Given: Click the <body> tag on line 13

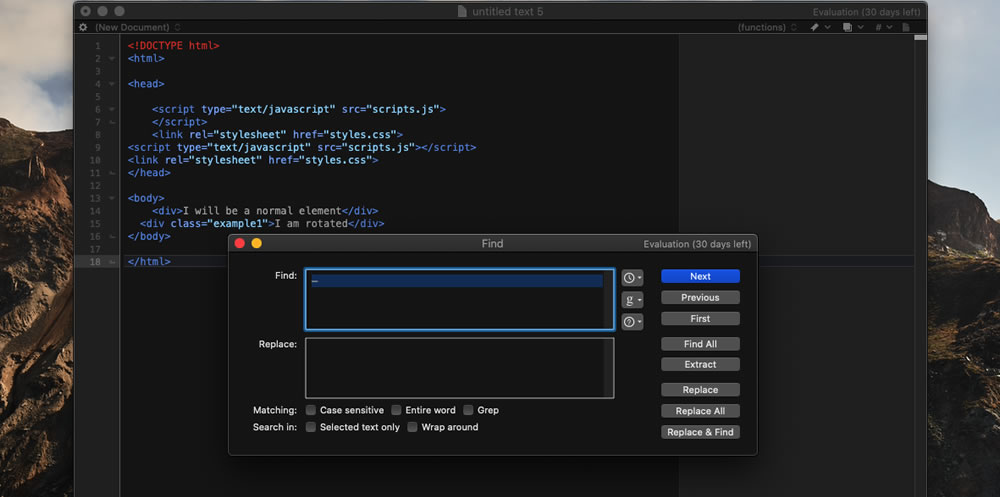Looking at the screenshot, I should click(x=146, y=198).
